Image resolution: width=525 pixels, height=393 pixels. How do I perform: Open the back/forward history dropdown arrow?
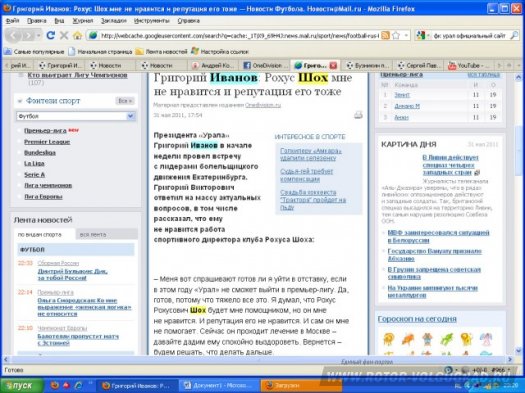(39, 35)
